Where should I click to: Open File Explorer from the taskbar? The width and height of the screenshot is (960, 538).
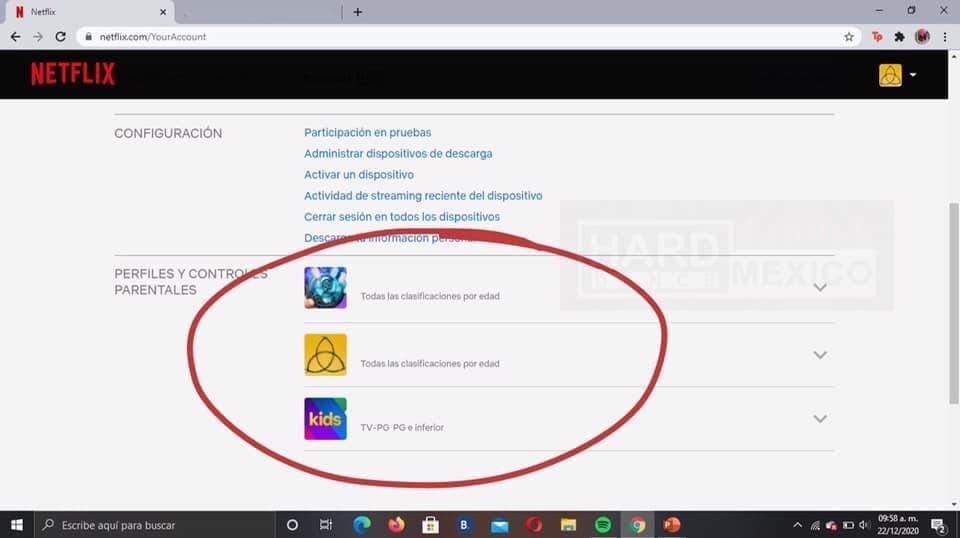(x=568, y=525)
